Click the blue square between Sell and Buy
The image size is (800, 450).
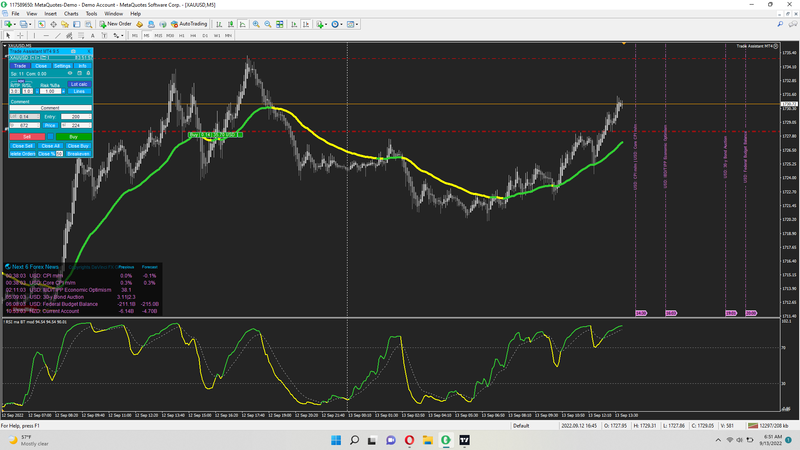pos(49,135)
